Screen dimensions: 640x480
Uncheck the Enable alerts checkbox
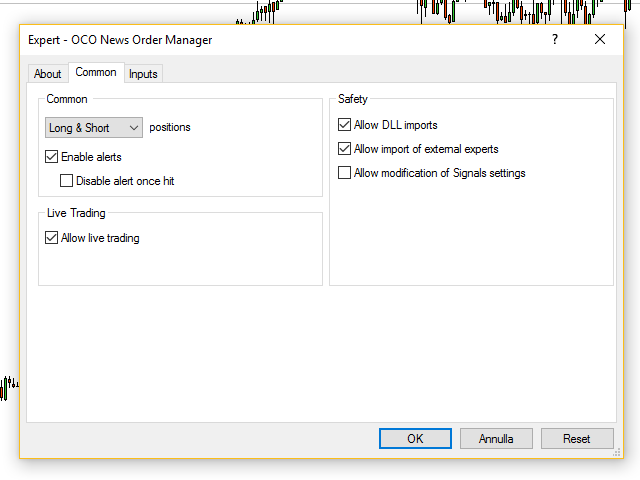point(51,157)
